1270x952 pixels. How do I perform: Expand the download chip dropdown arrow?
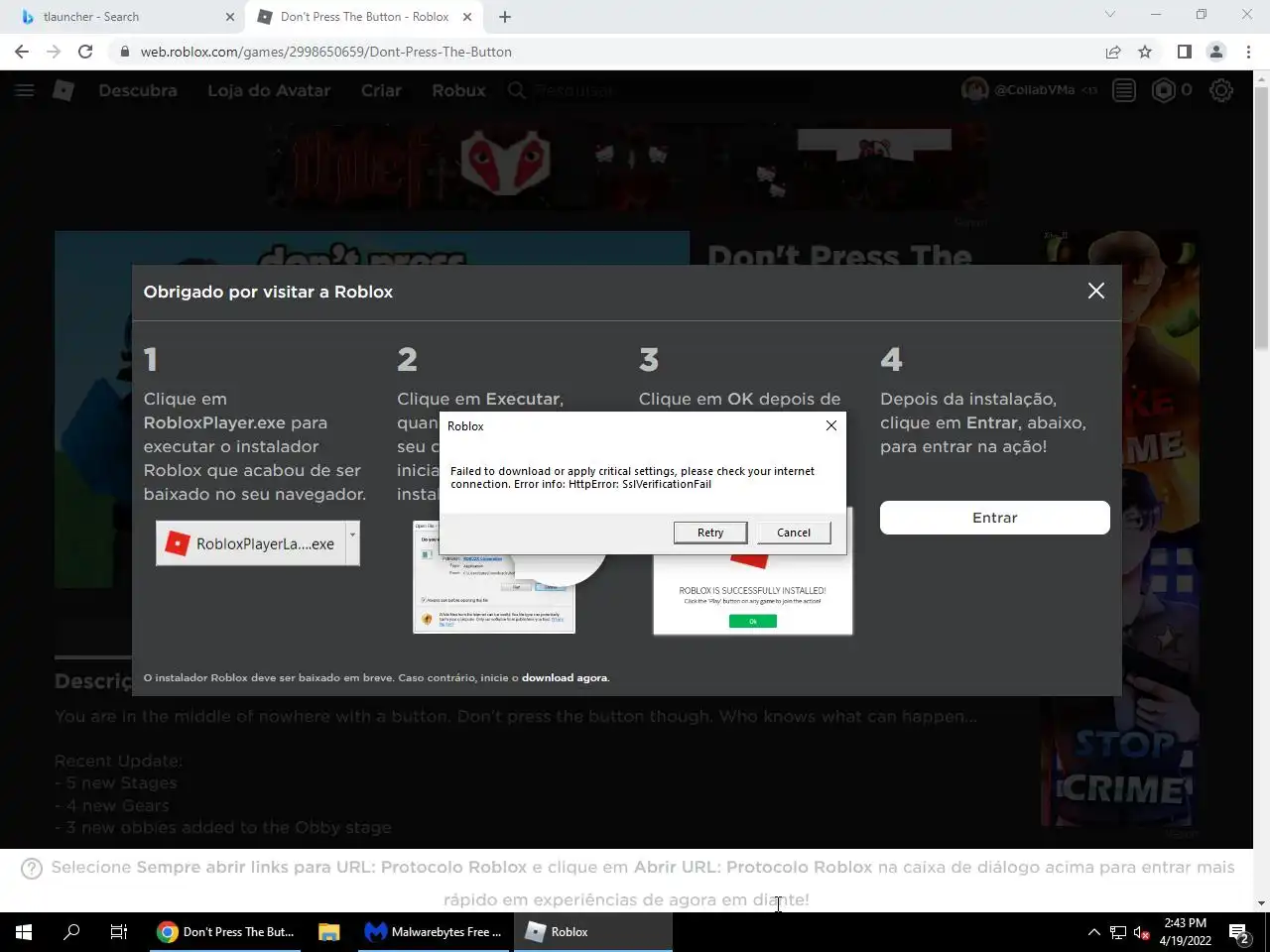click(352, 543)
